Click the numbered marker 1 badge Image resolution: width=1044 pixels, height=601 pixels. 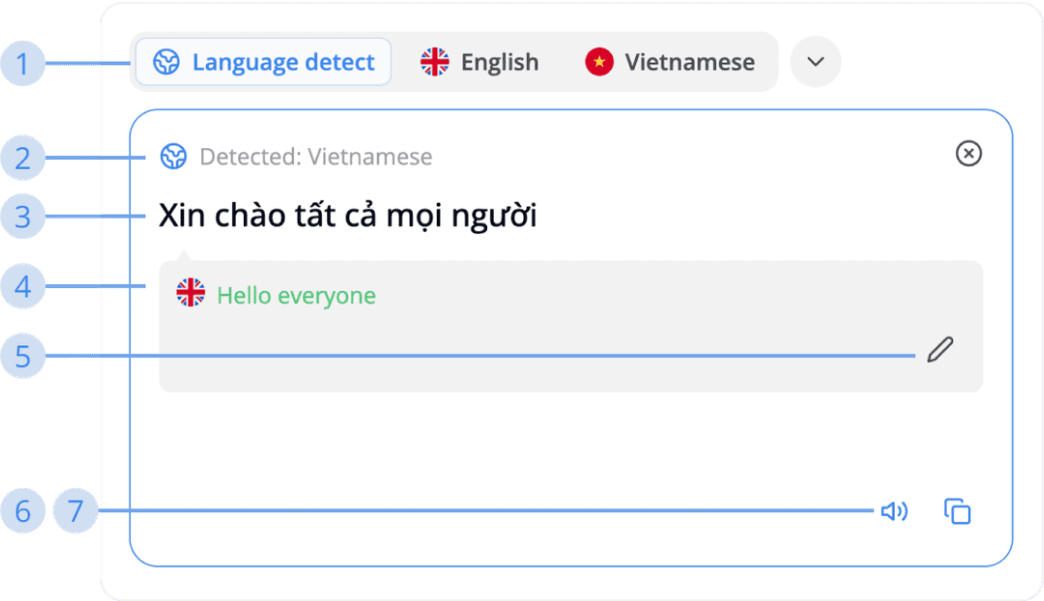[x=23, y=64]
